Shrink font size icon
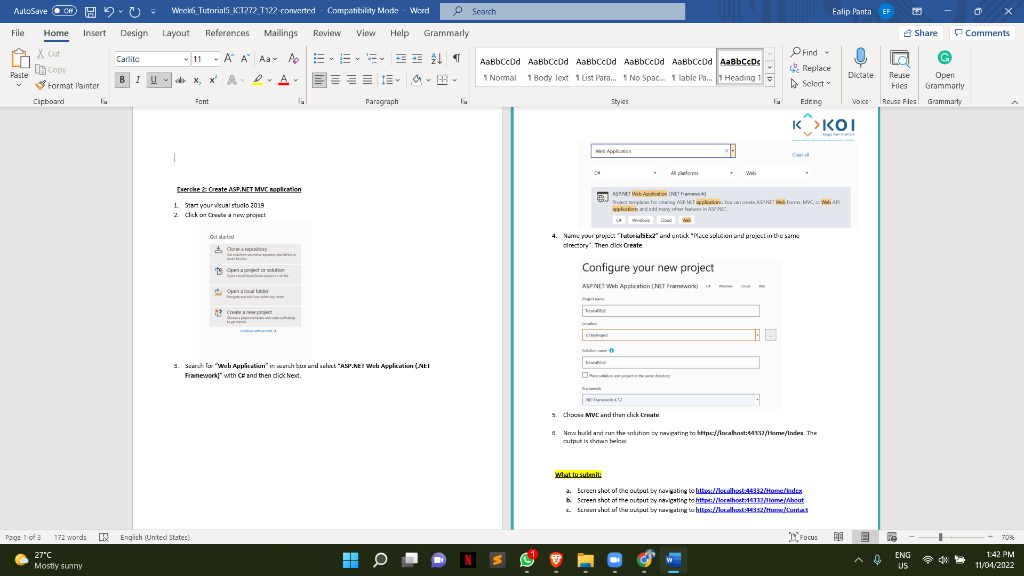Image resolution: width=1024 pixels, height=576 pixels. (245, 59)
